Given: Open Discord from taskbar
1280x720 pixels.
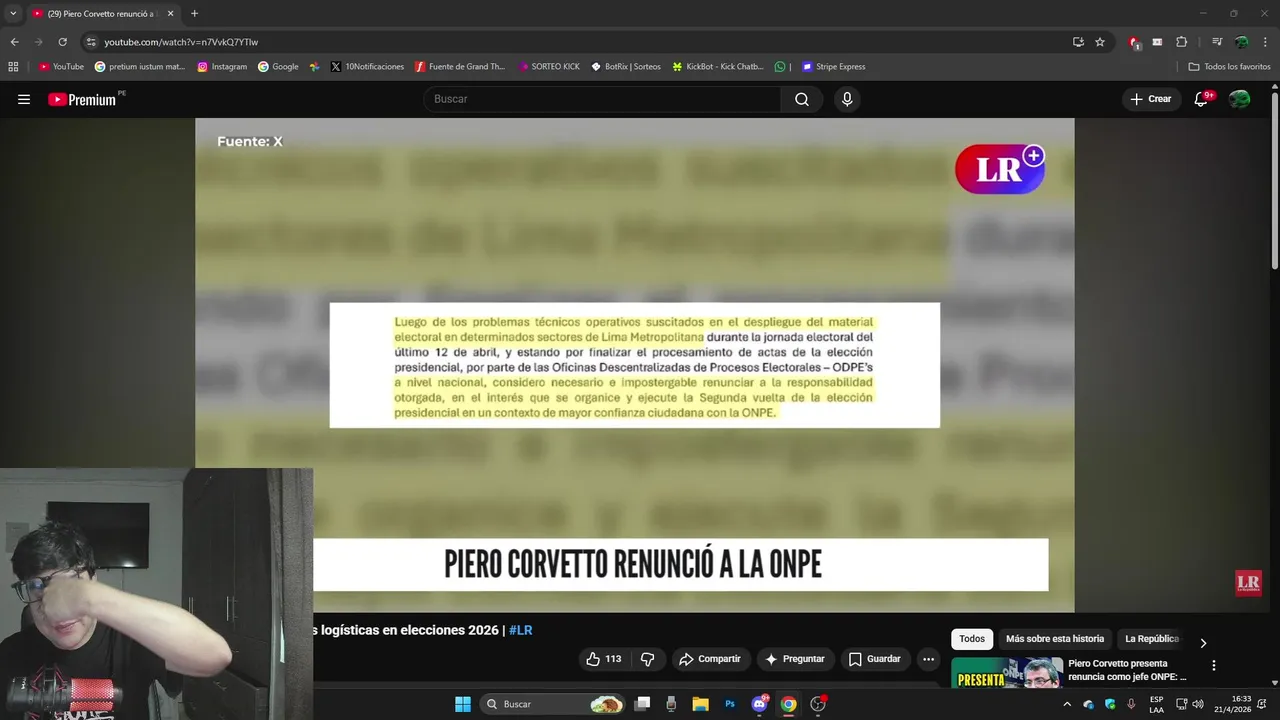Looking at the screenshot, I should click(x=760, y=704).
